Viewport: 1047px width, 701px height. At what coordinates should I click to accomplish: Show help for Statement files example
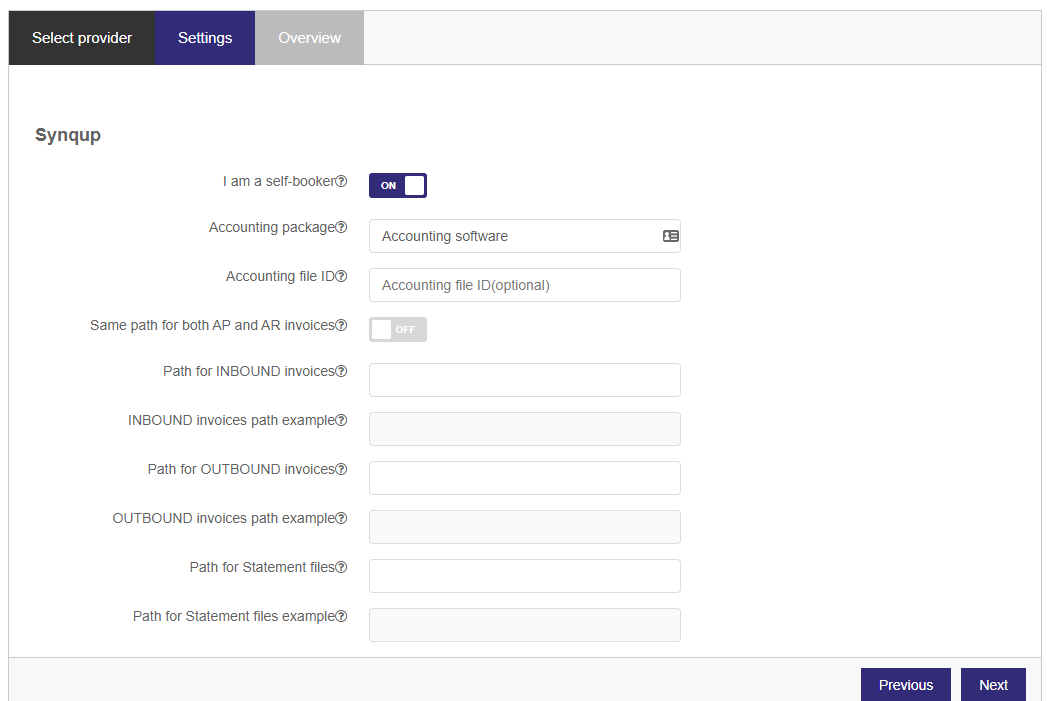pos(341,616)
